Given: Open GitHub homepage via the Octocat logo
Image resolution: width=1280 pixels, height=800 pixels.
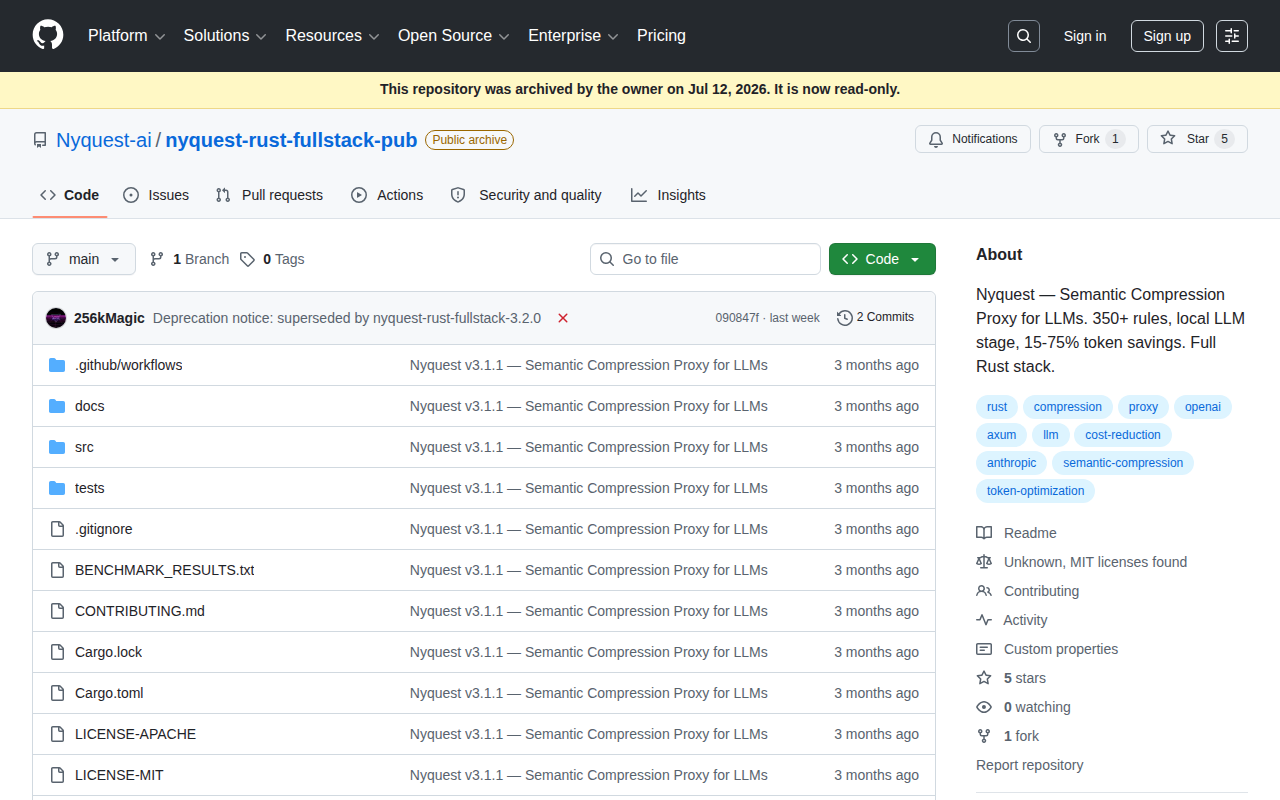Looking at the screenshot, I should (48, 35).
